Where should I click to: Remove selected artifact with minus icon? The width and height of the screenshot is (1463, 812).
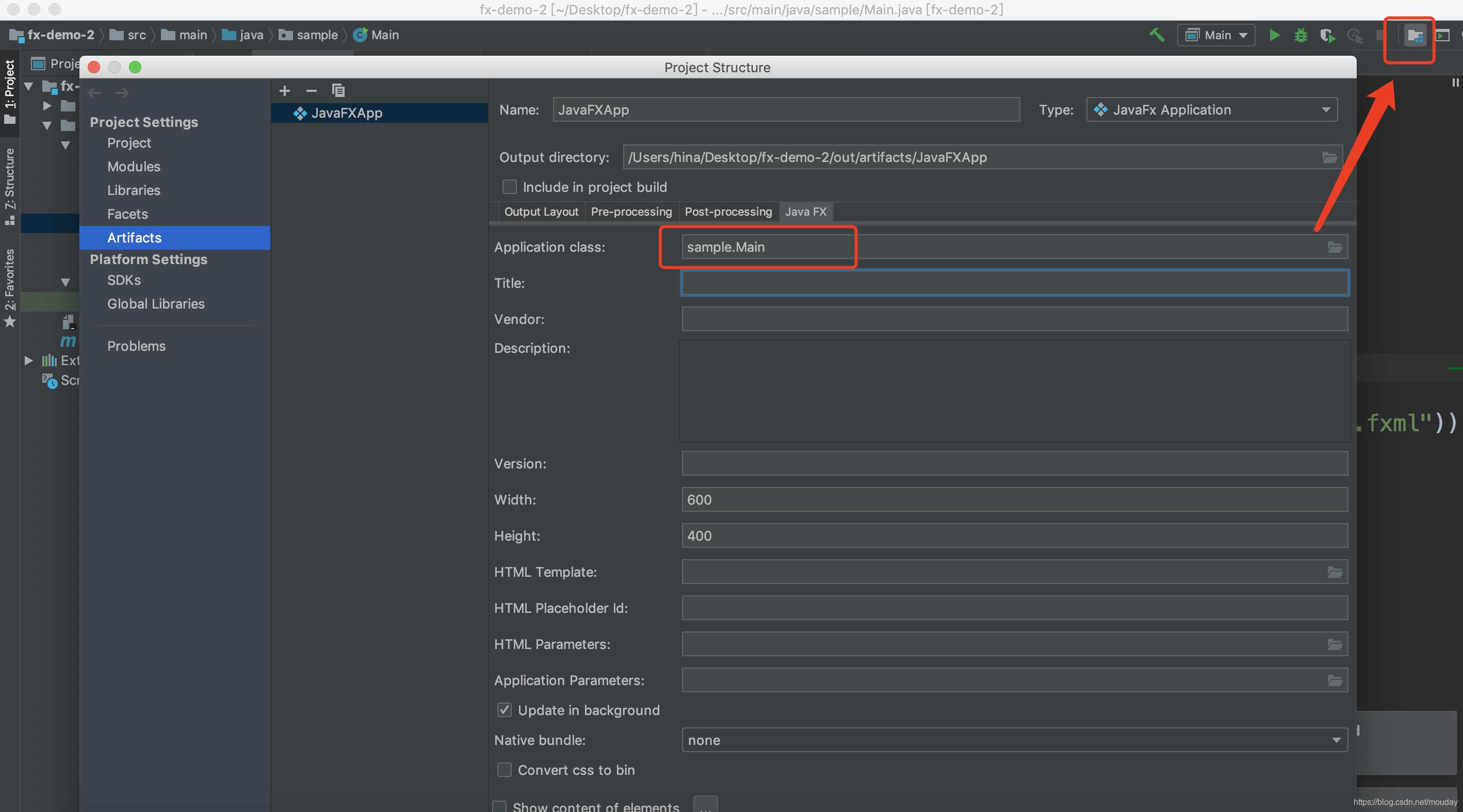coord(311,91)
